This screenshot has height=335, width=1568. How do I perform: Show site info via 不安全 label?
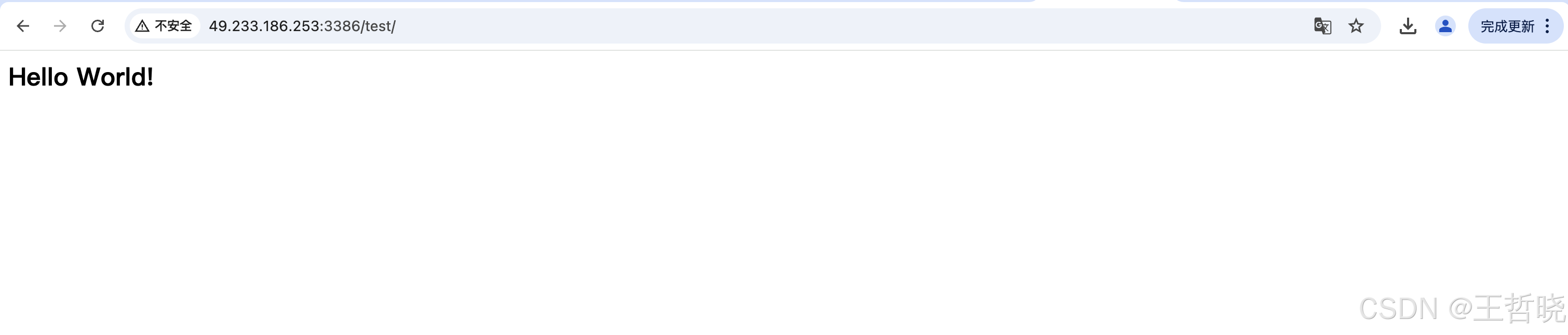(173, 26)
